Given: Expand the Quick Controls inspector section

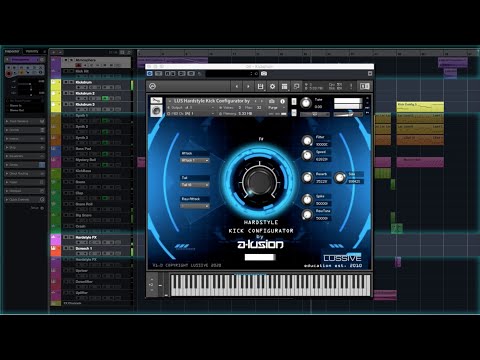Looking at the screenshot, I should point(24,199).
